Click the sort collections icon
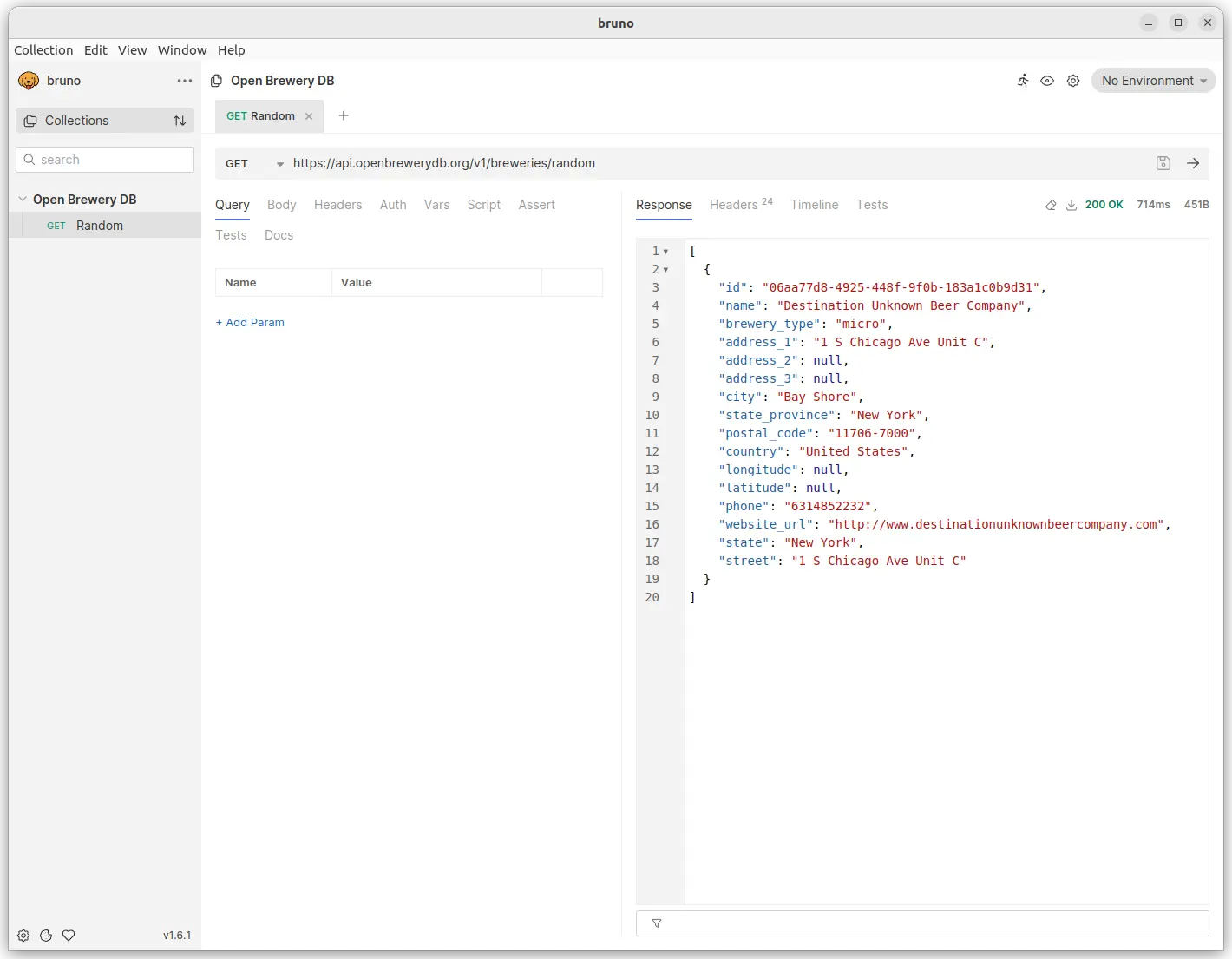1232x959 pixels. pos(180,121)
